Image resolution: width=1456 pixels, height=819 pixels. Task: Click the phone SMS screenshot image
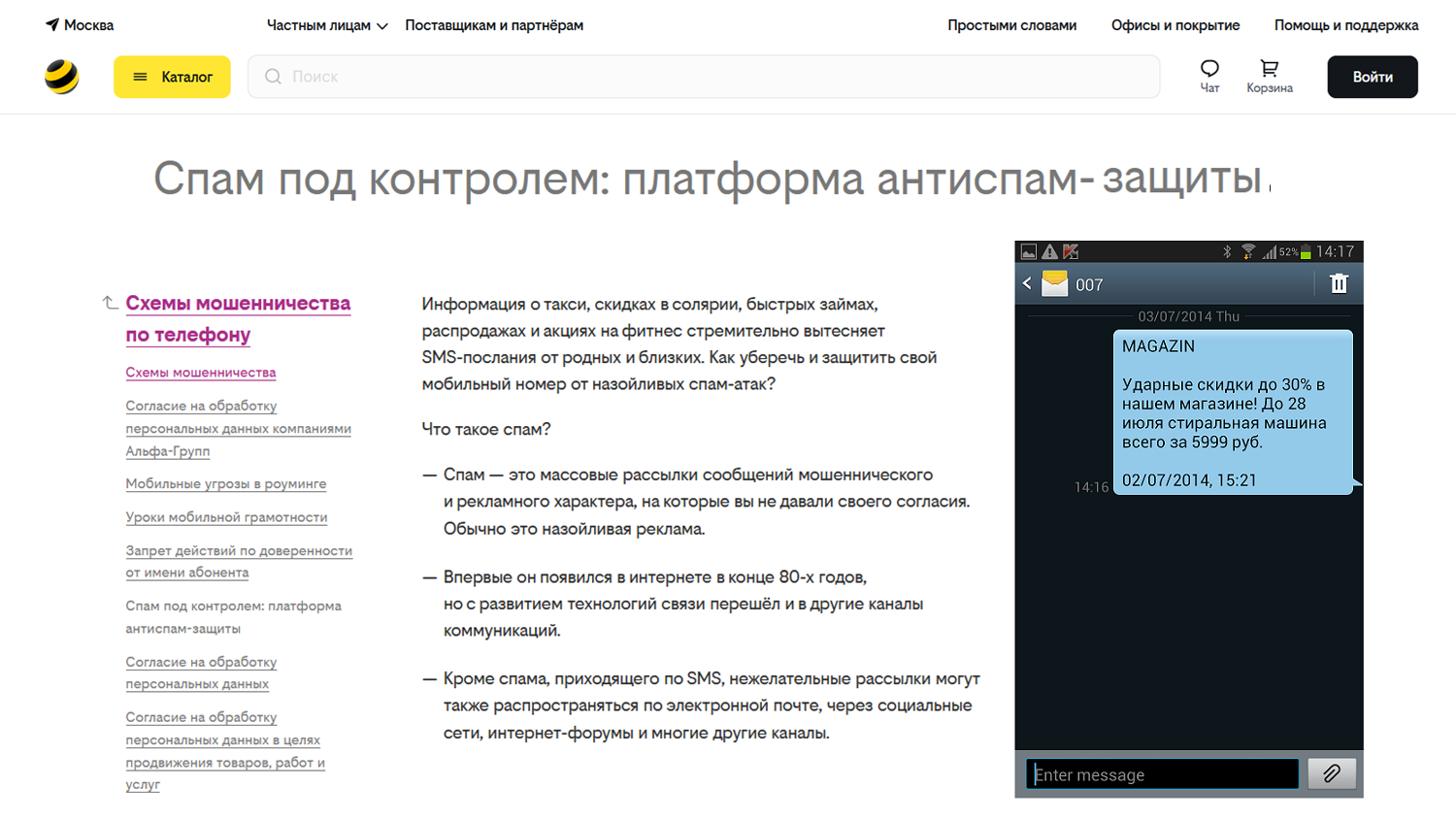pos(1189,519)
